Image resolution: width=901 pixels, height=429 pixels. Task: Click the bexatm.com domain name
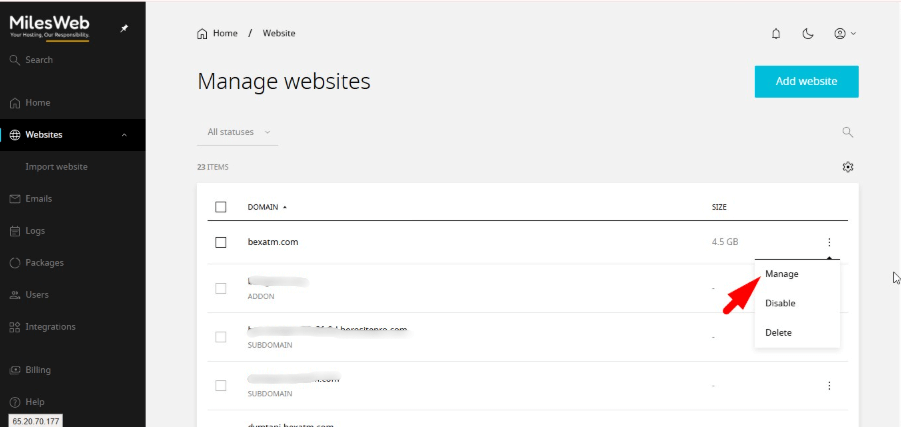(273, 242)
